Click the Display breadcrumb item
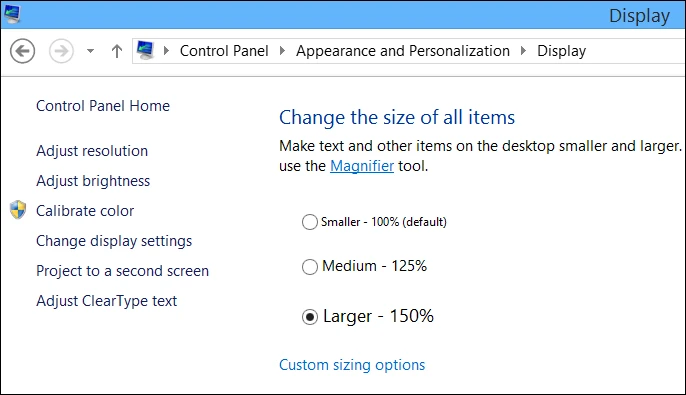 pos(561,51)
